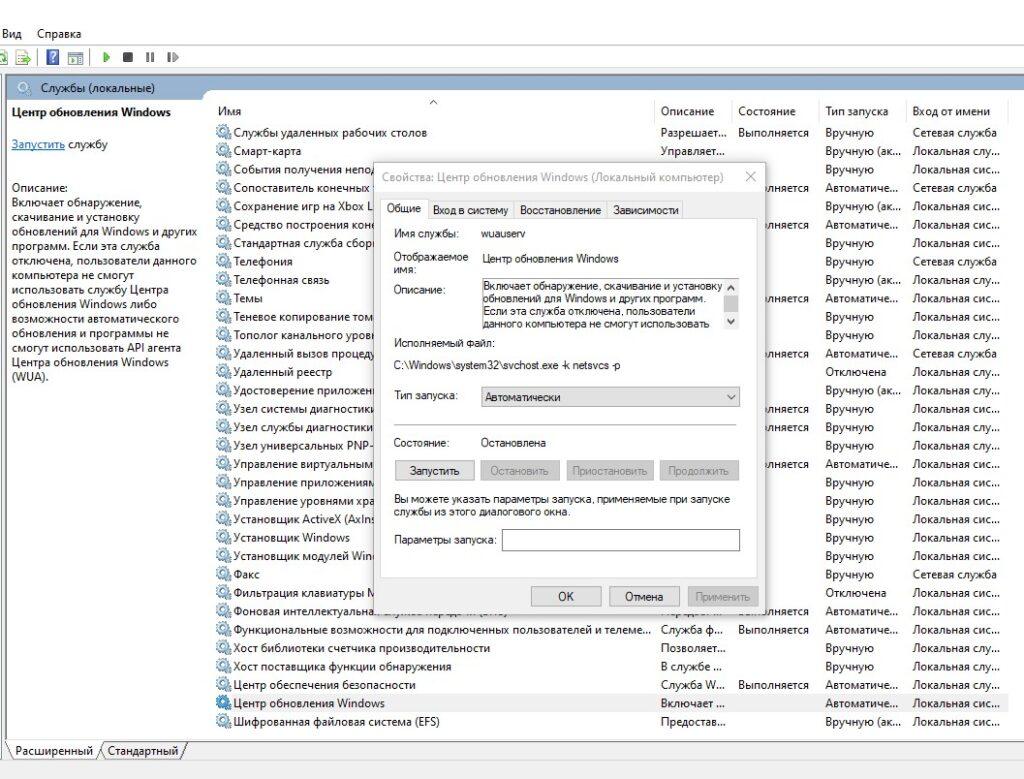Screen dimensions: 1024x779
Task: Click the Применить button
Action: tap(722, 596)
